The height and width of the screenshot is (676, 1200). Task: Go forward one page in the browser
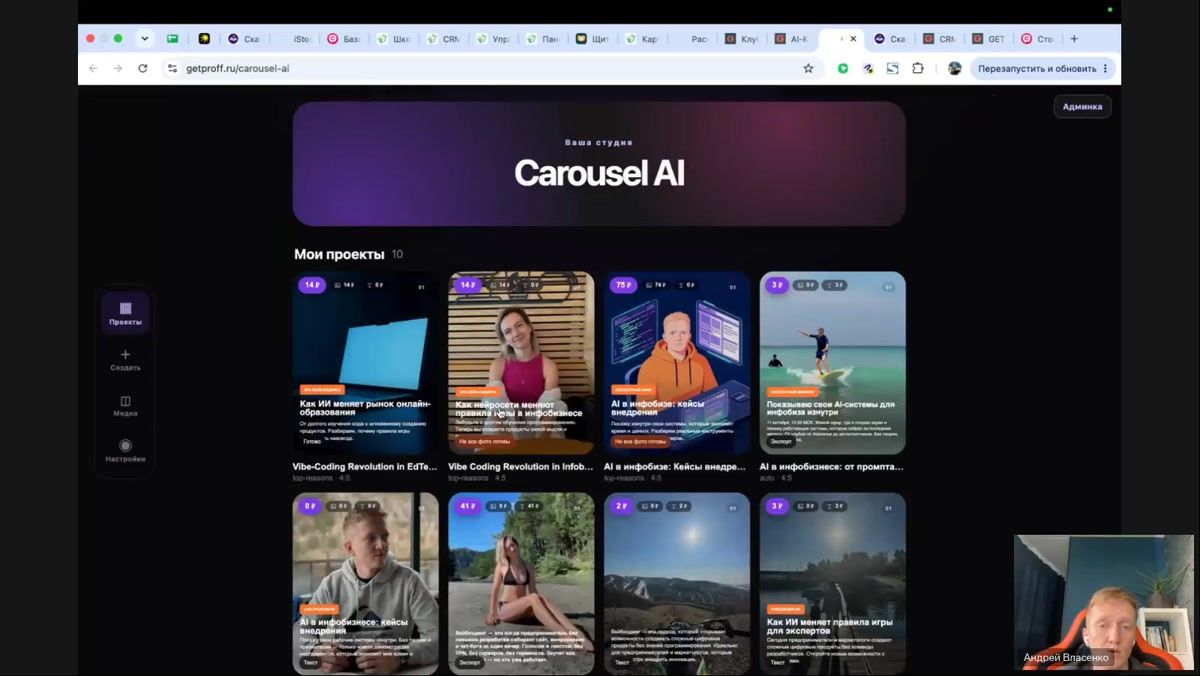click(117, 68)
